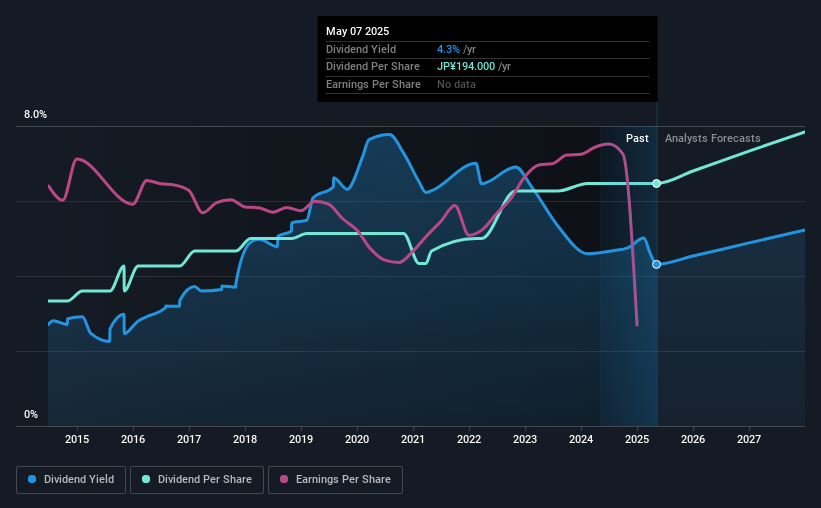Click the JP¥194.000 dividend per share value
The height and width of the screenshot is (508, 821).
coord(466,67)
